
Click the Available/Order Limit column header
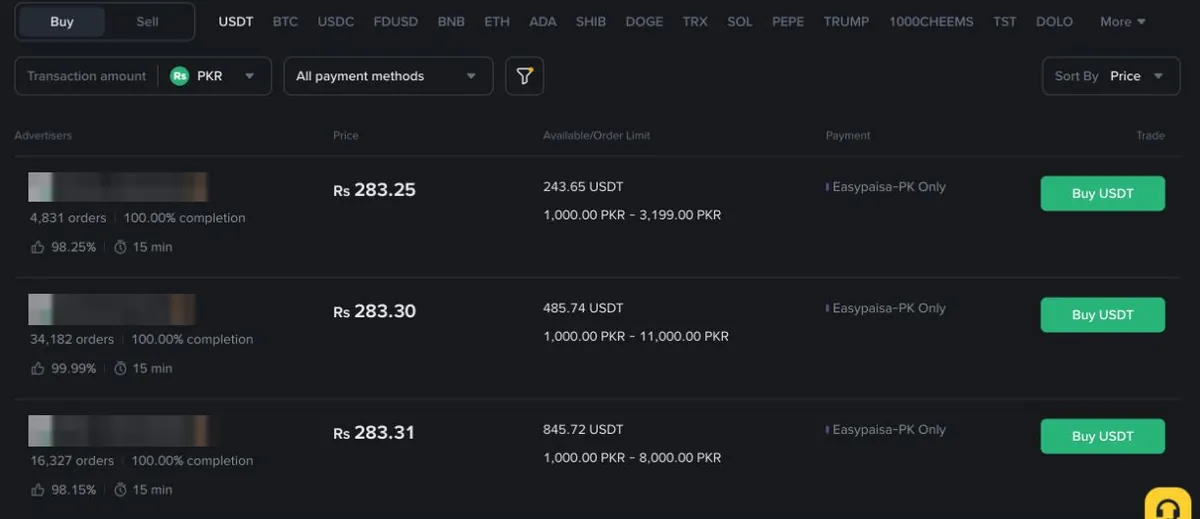coord(597,135)
